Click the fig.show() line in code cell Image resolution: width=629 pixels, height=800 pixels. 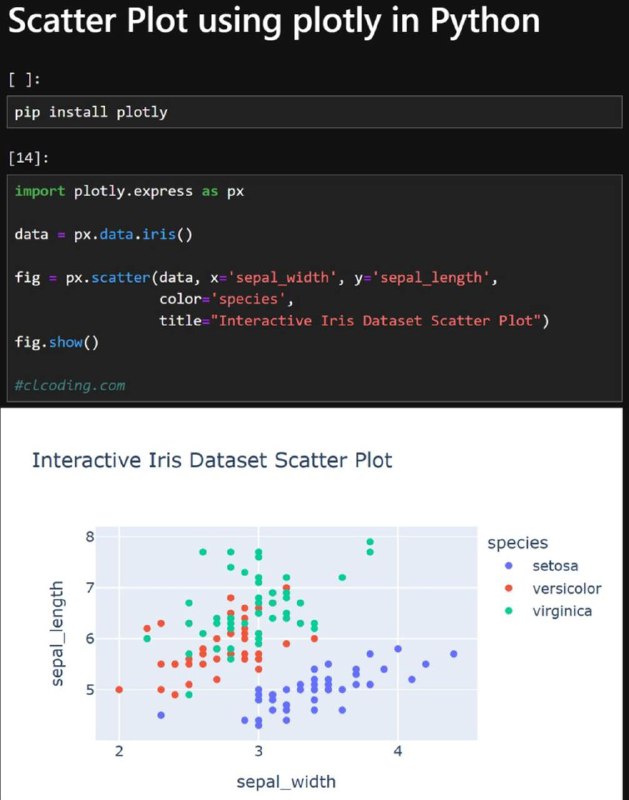point(57,342)
